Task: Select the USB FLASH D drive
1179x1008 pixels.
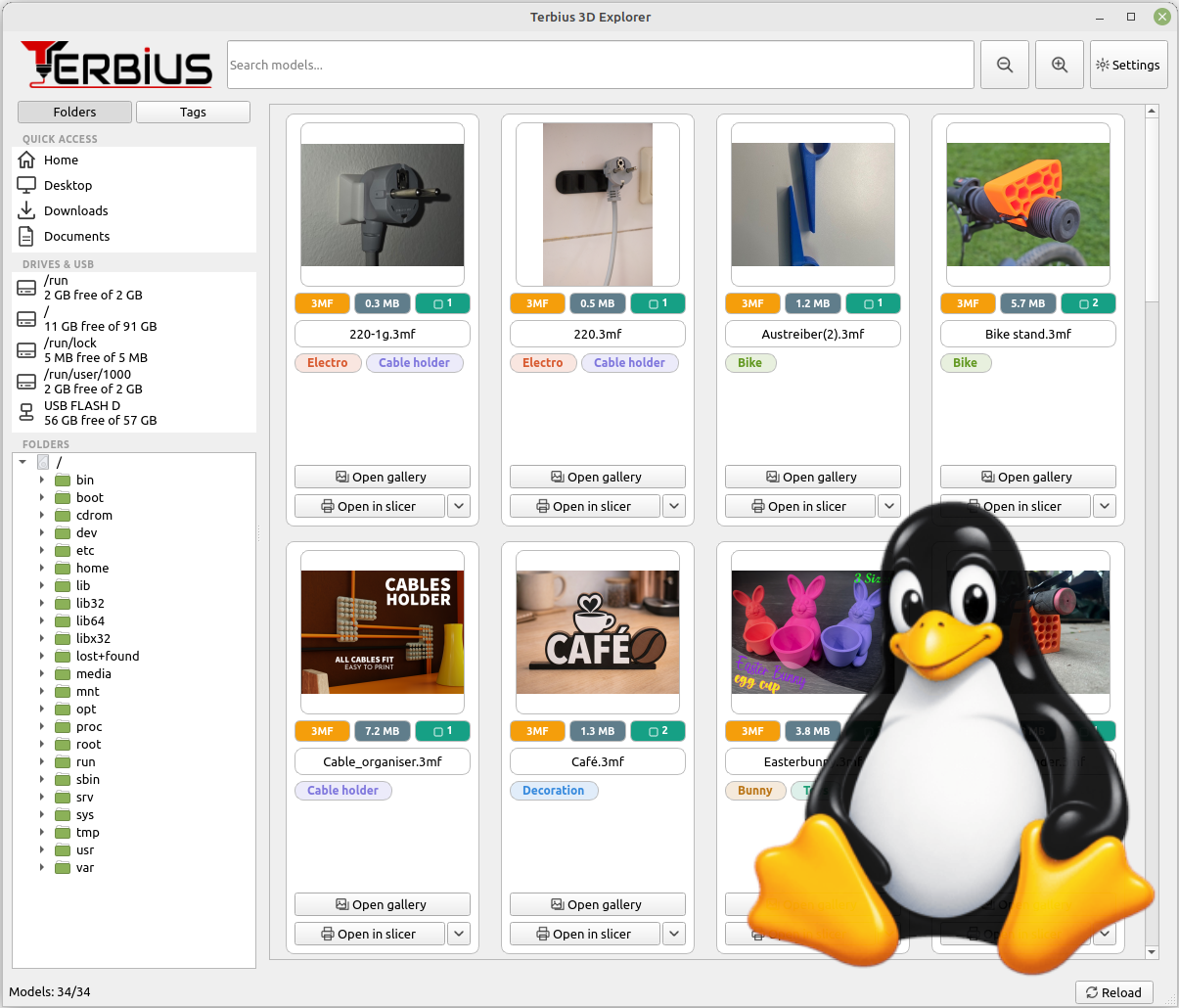Action: (134, 413)
